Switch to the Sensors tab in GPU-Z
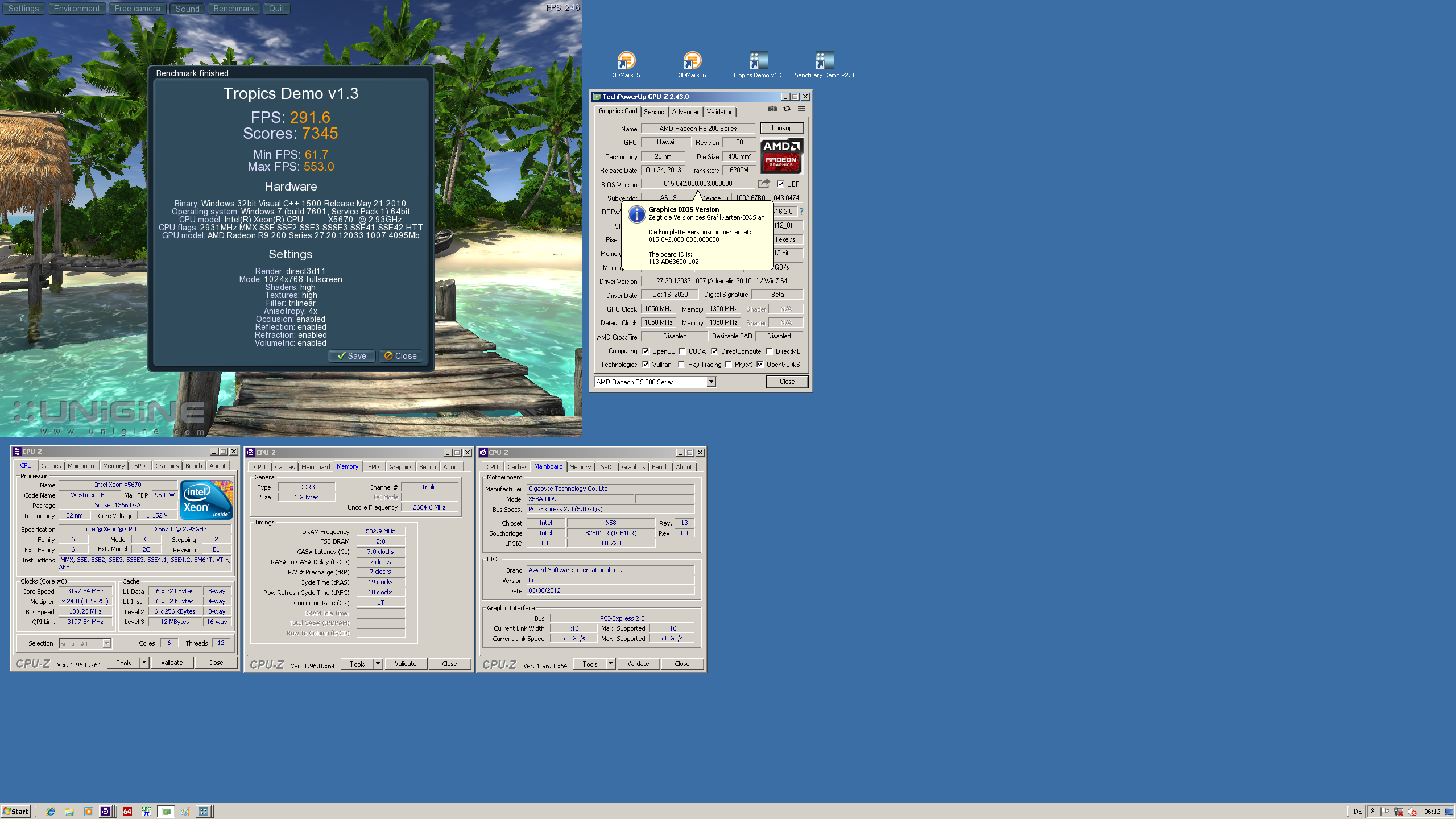This screenshot has height=819, width=1456. pyautogui.click(x=654, y=112)
